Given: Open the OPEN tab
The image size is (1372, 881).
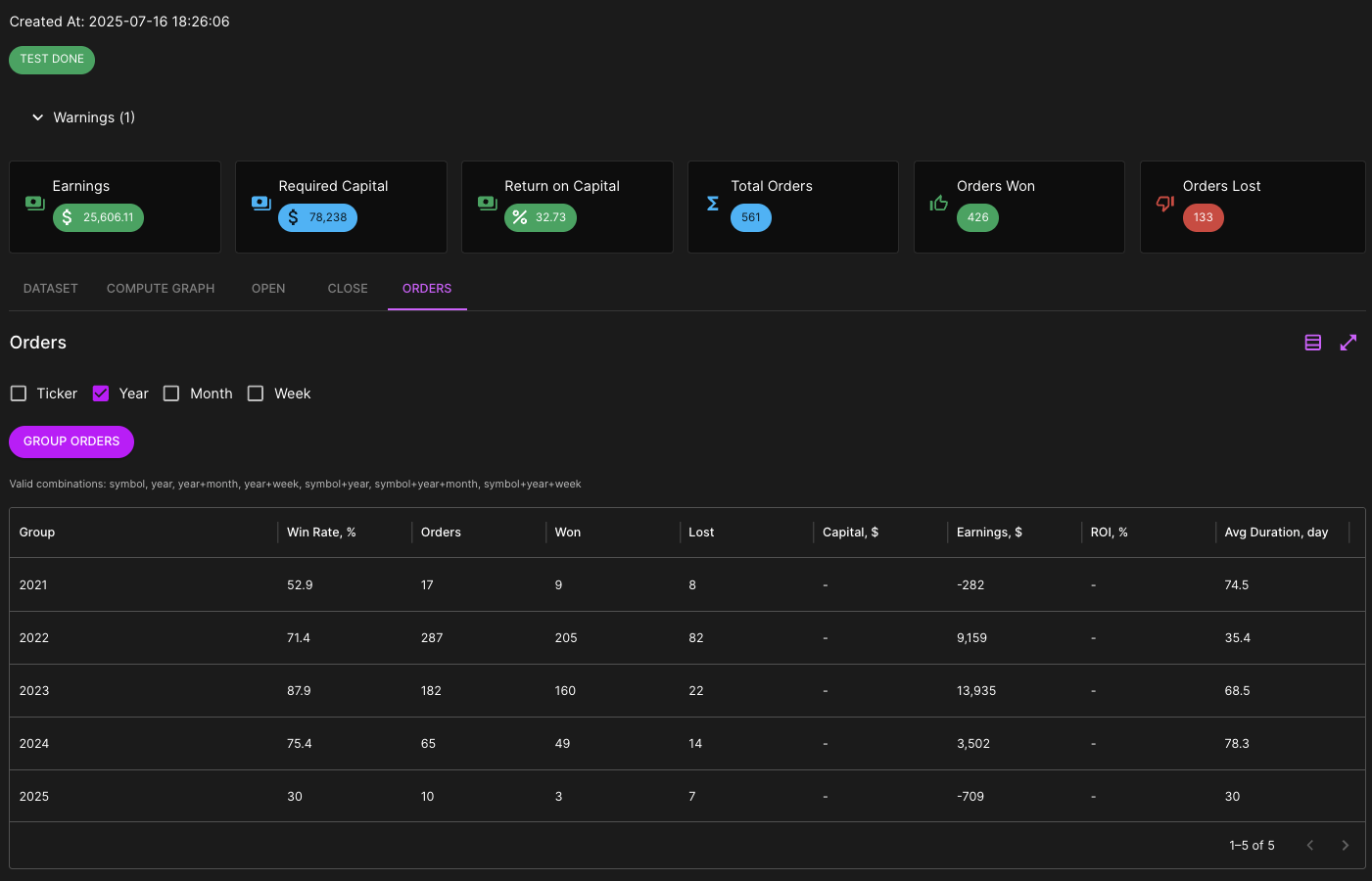Looking at the screenshot, I should (268, 289).
